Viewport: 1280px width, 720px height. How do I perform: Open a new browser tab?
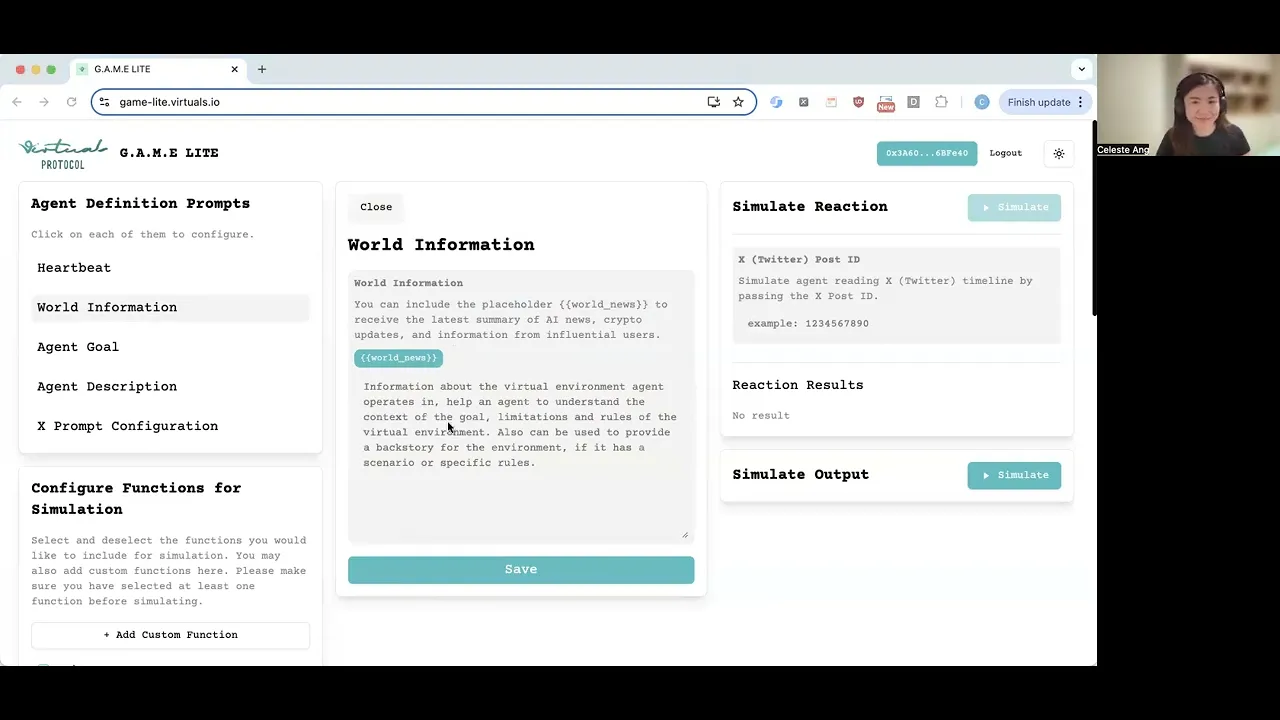(x=262, y=69)
